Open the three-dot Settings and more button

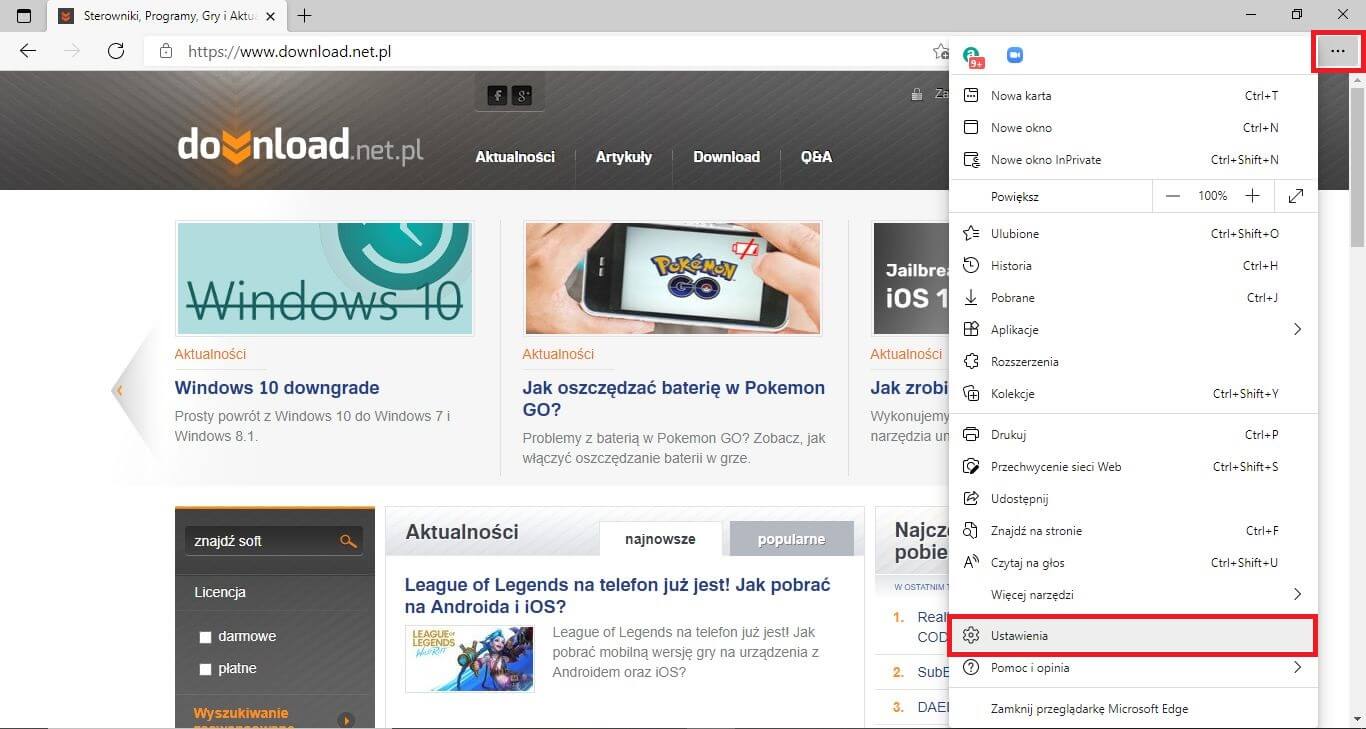coord(1337,51)
